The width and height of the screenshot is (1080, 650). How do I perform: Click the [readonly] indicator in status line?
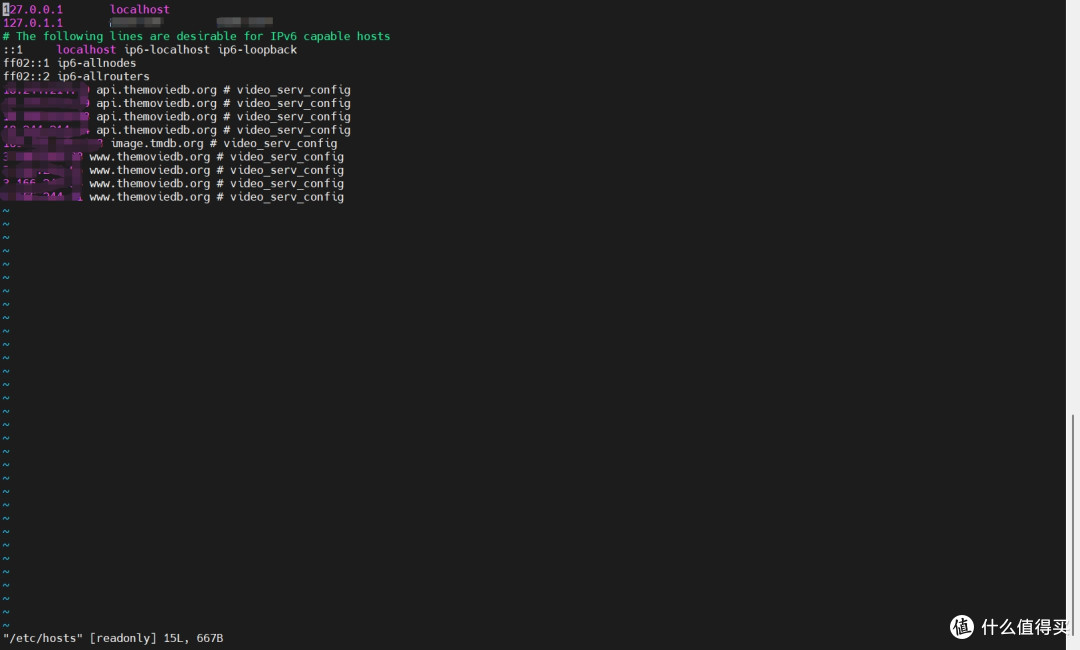123,638
